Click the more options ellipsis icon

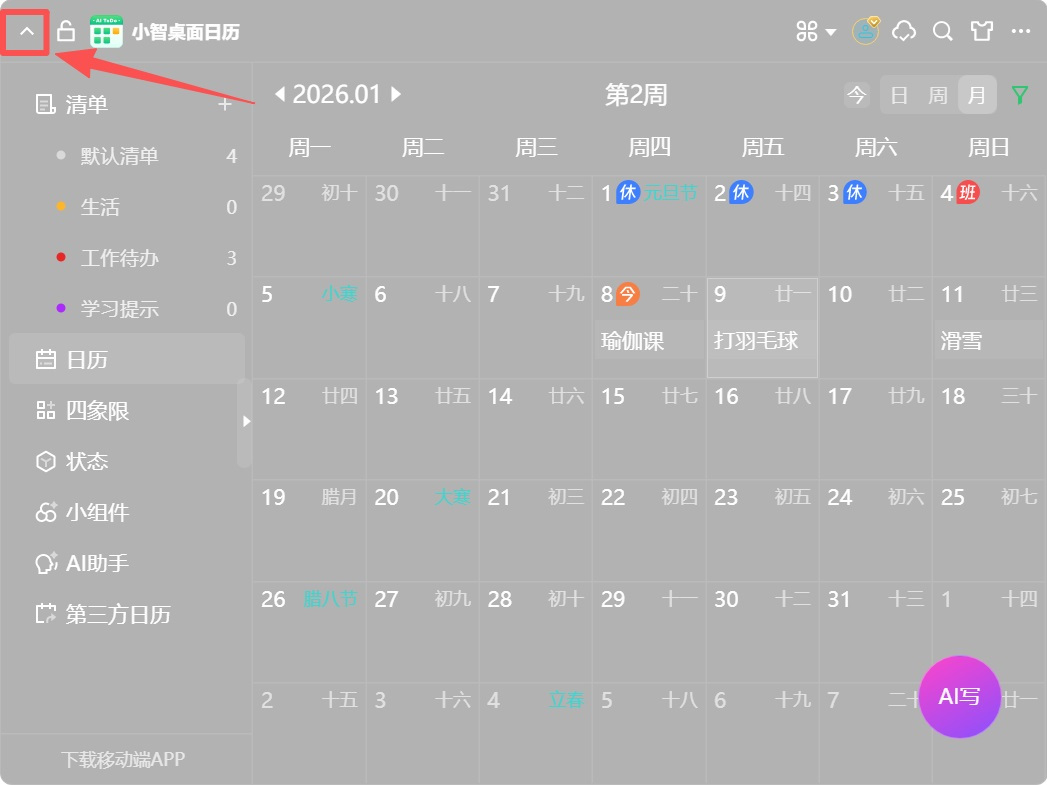[x=1021, y=31]
